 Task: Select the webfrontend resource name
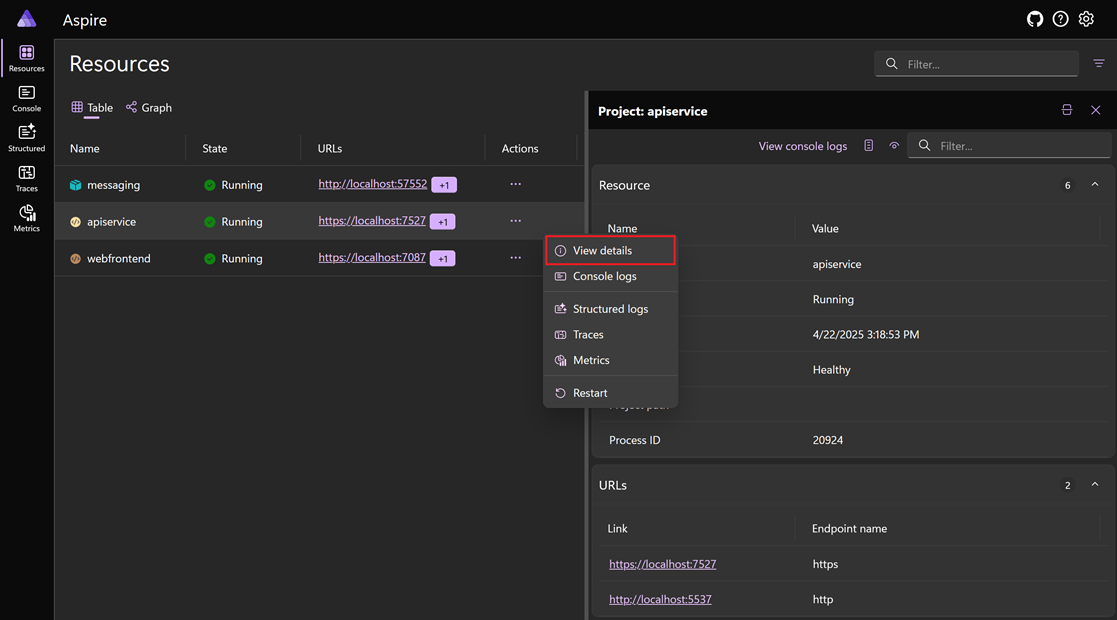[118, 259]
